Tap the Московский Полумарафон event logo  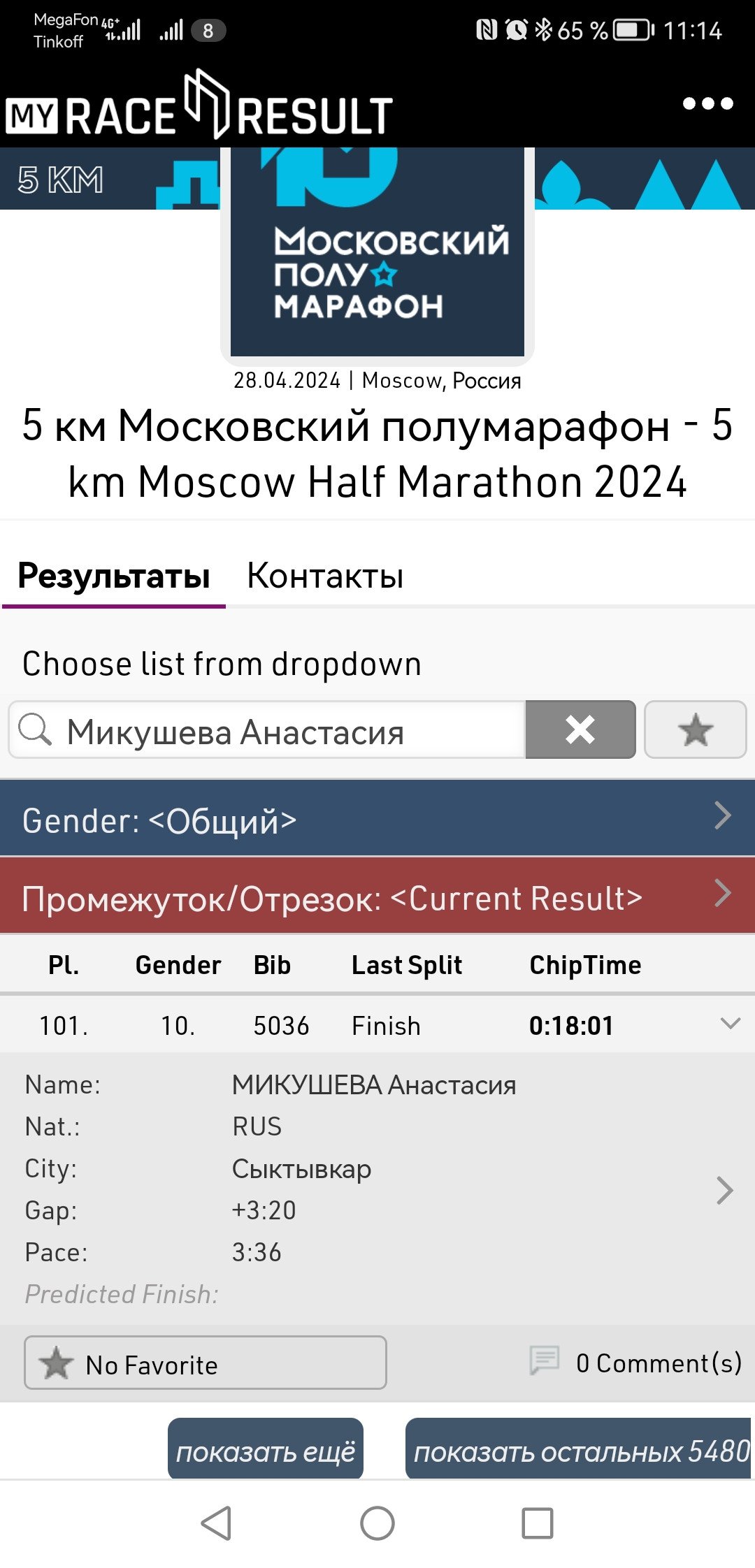pyautogui.click(x=377, y=252)
